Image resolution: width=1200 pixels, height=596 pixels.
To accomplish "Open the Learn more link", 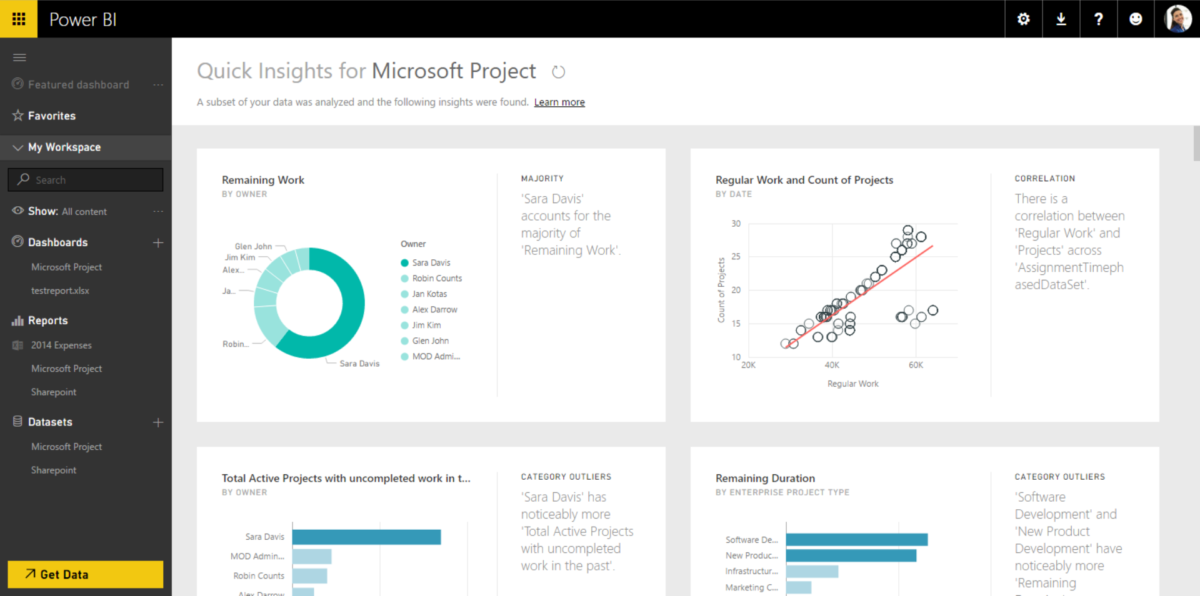I will coord(559,101).
